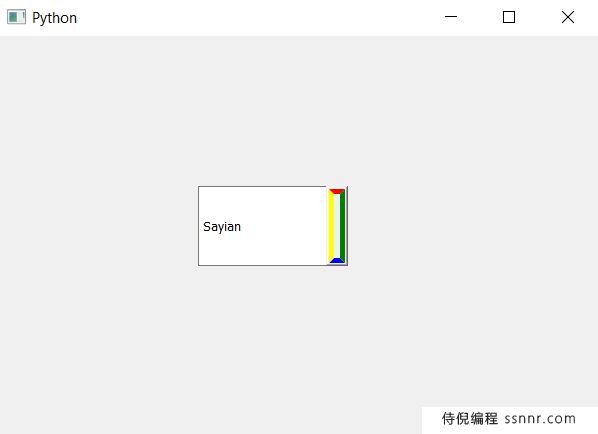Click the Python window icon in title bar

pos(16,17)
